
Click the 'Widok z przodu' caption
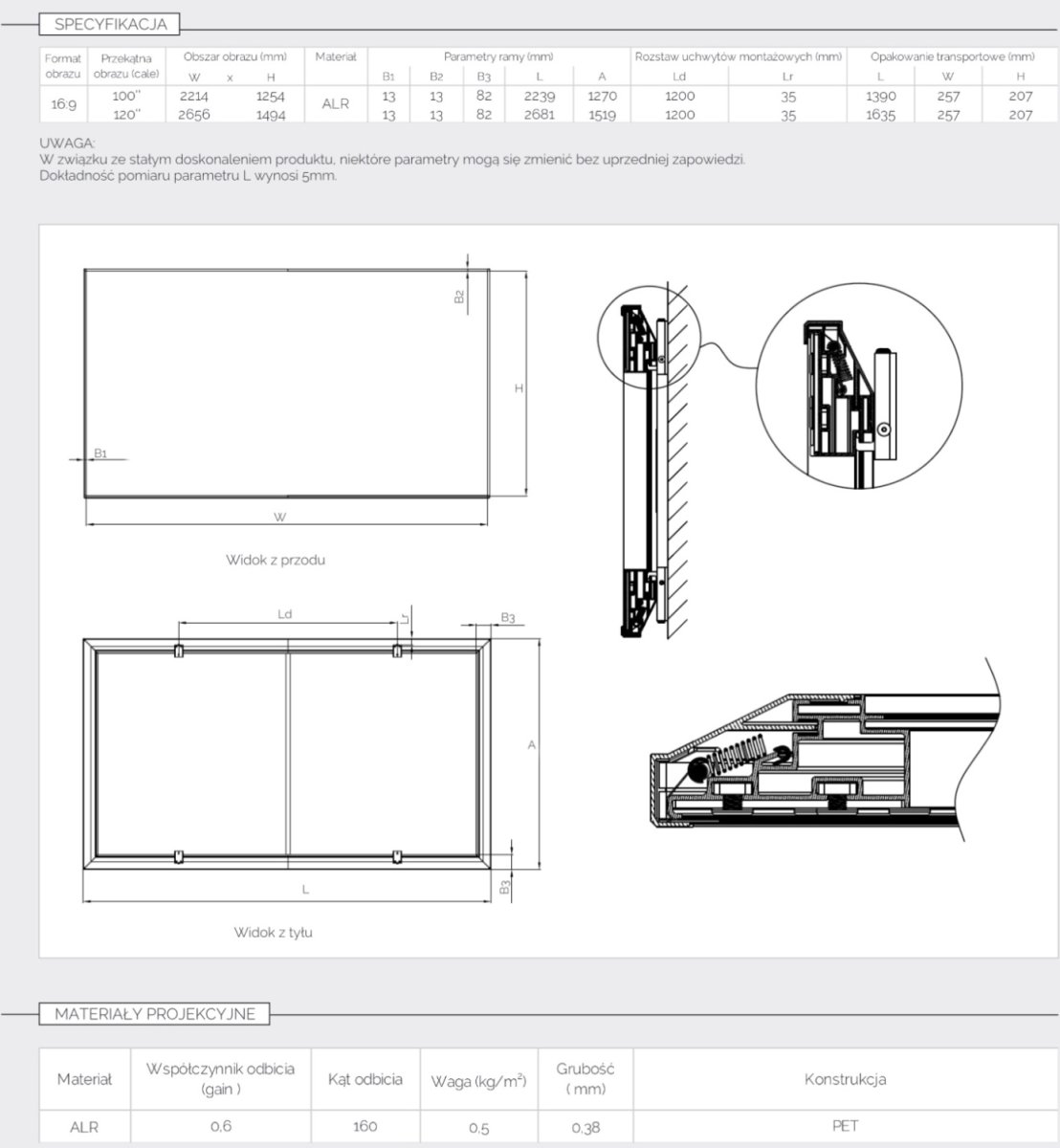(276, 560)
